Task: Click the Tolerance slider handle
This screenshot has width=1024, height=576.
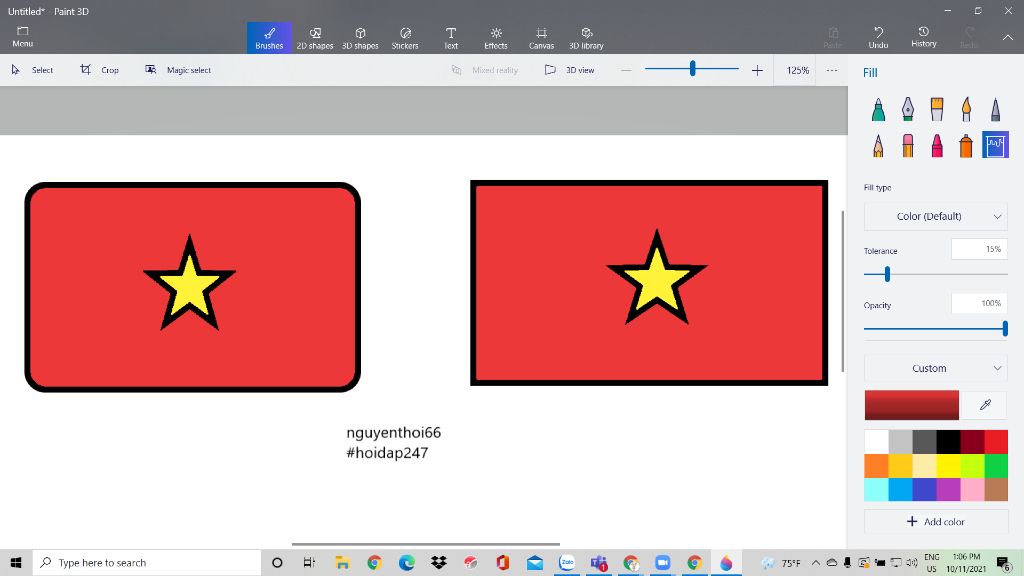Action: click(887, 274)
